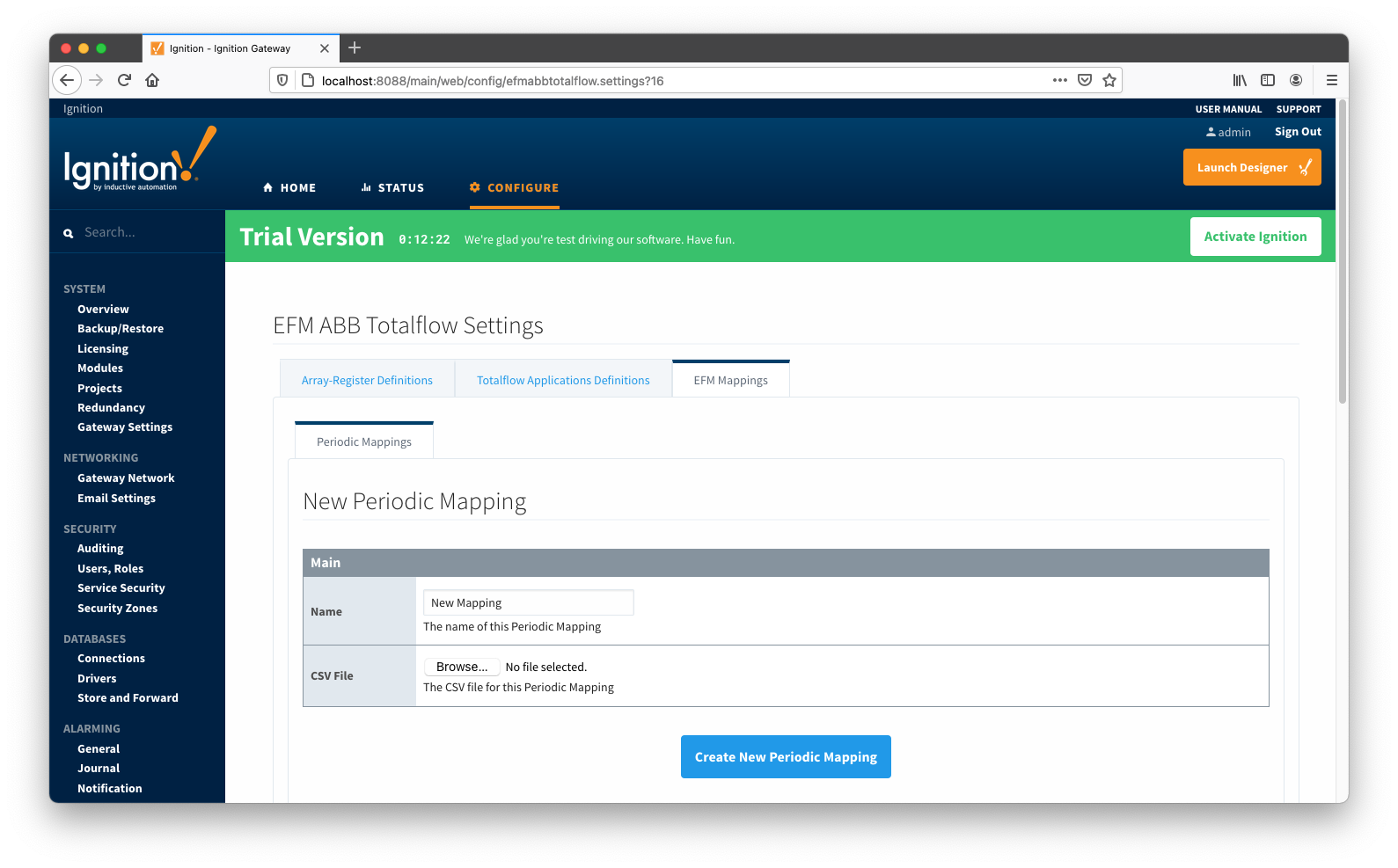Viewport: 1398px width, 868px height.
Task: Focus the sidebar Search field
Action: [x=150, y=232]
